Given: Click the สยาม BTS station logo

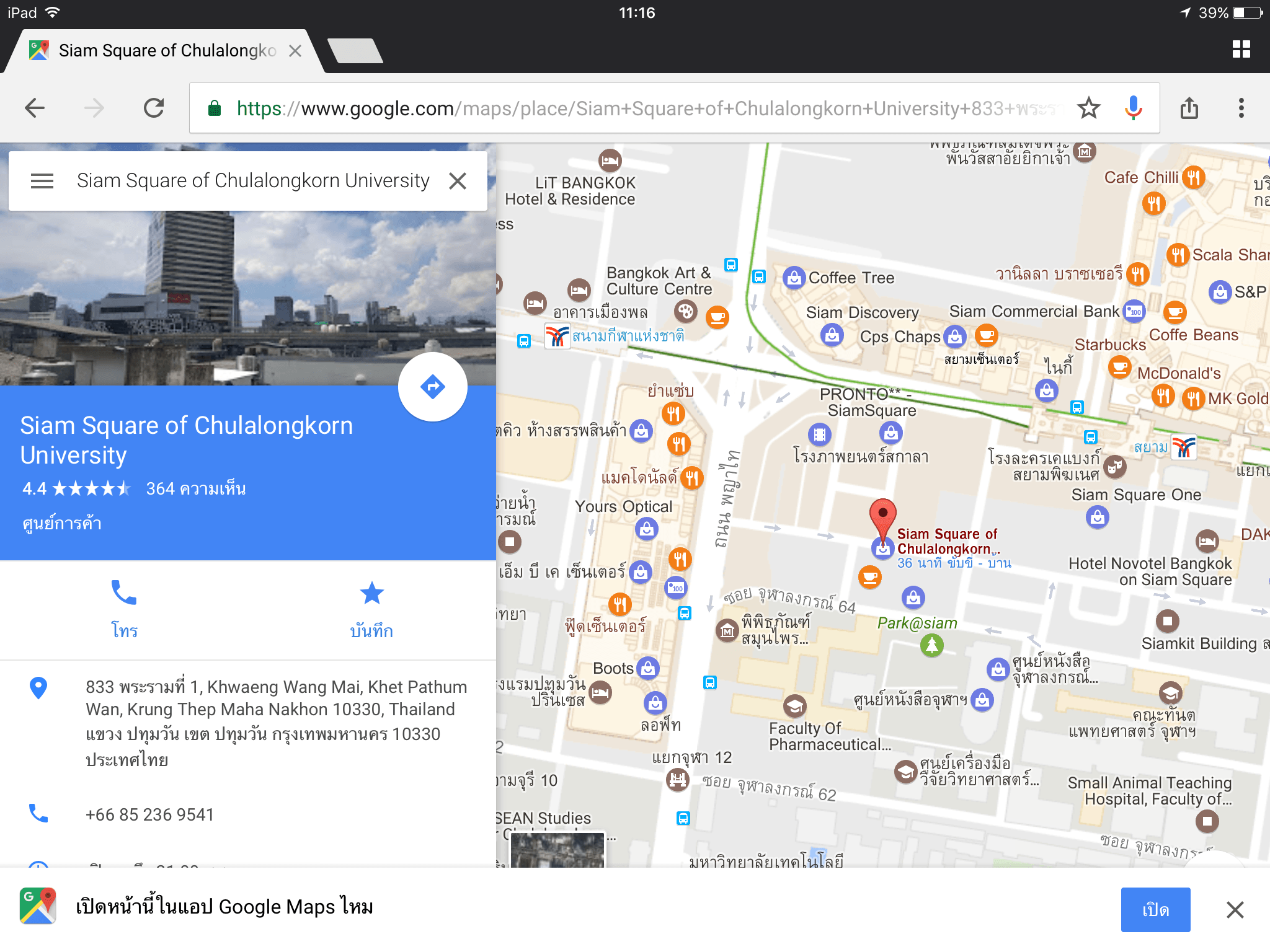Looking at the screenshot, I should pos(1184,447).
